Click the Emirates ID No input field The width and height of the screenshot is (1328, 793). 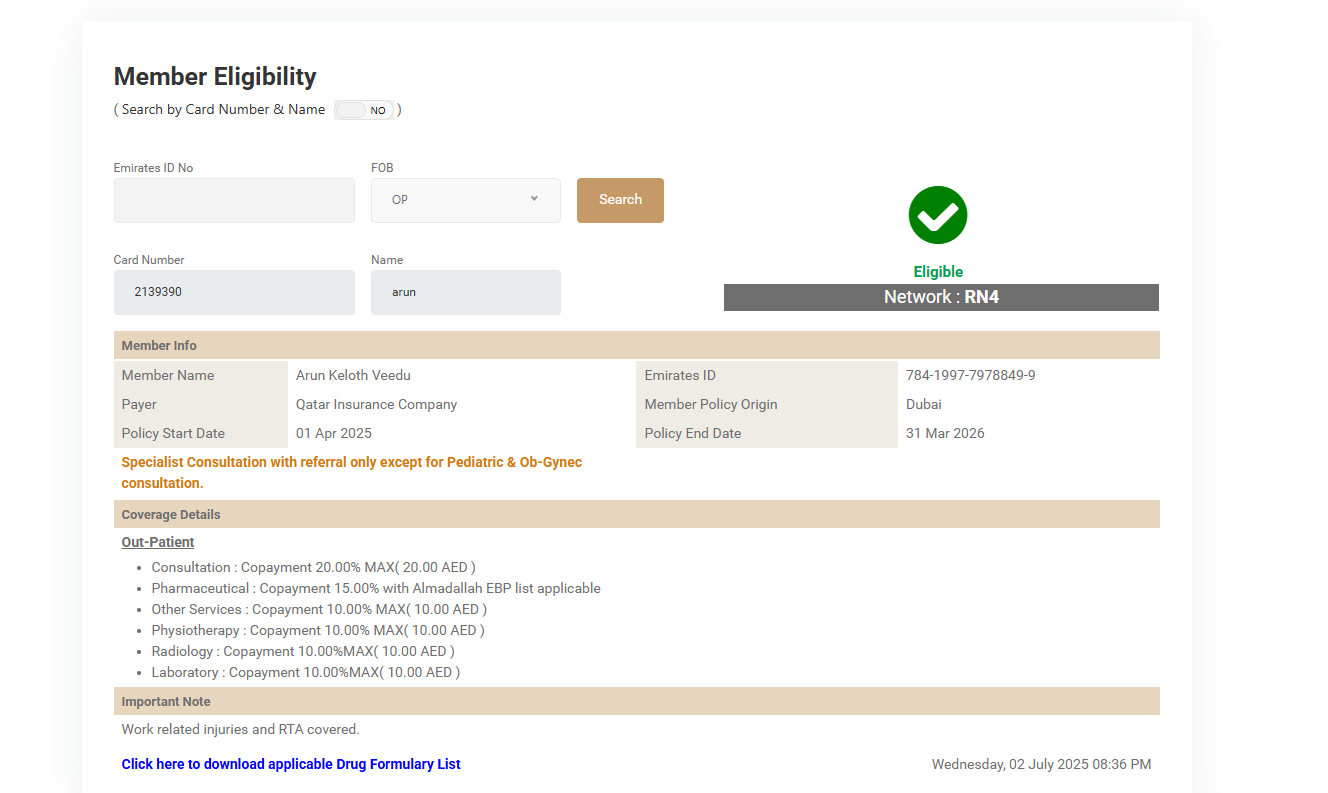coord(234,200)
